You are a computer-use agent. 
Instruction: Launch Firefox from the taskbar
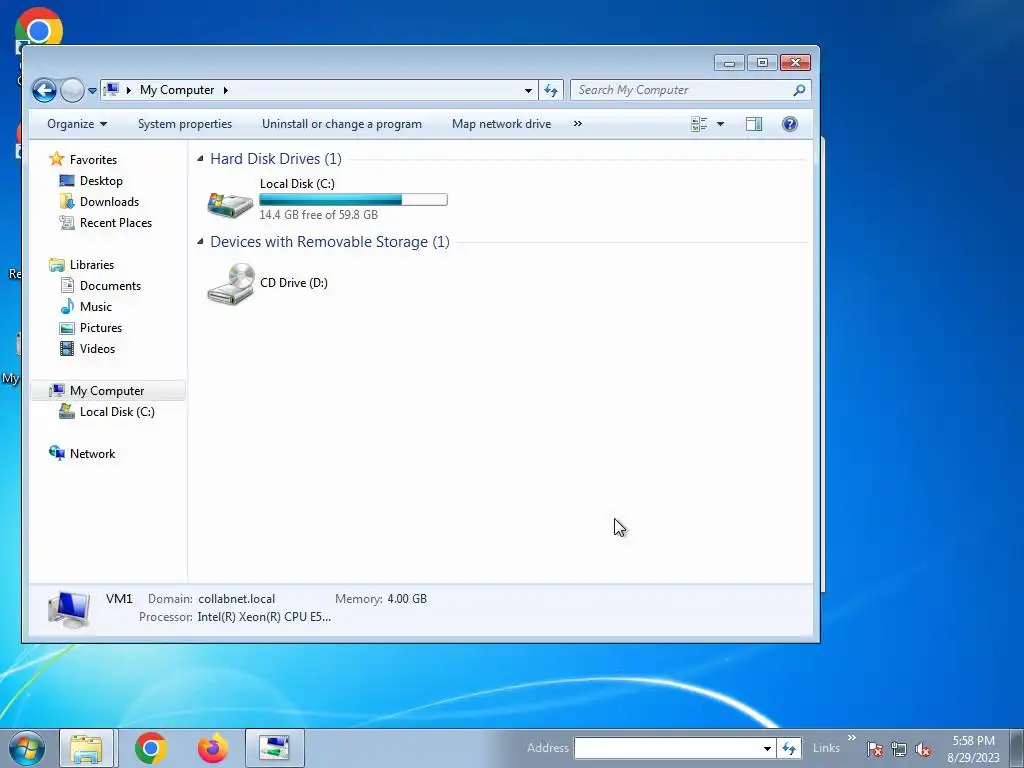point(213,748)
